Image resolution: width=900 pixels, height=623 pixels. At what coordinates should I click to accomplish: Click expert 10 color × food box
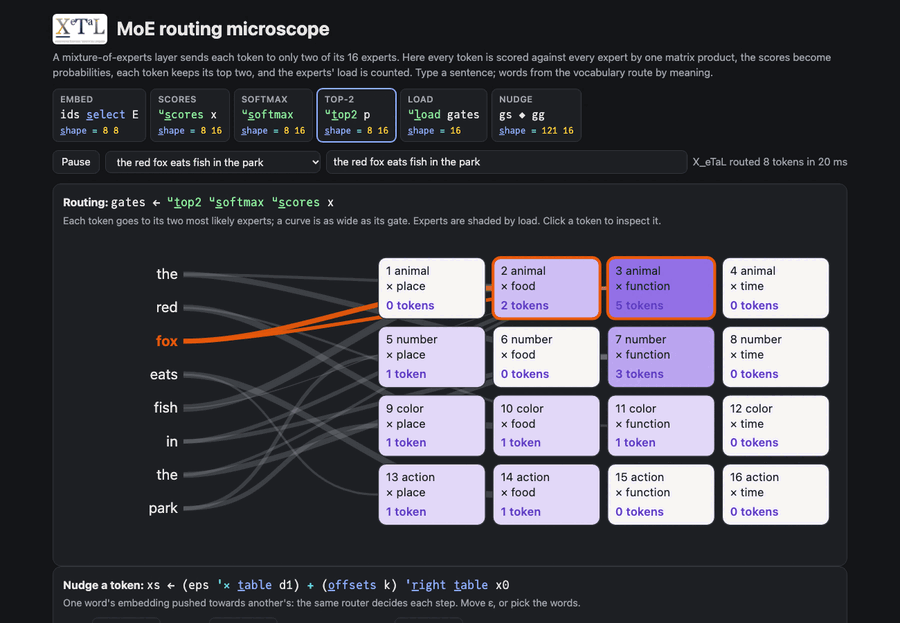[546, 425]
